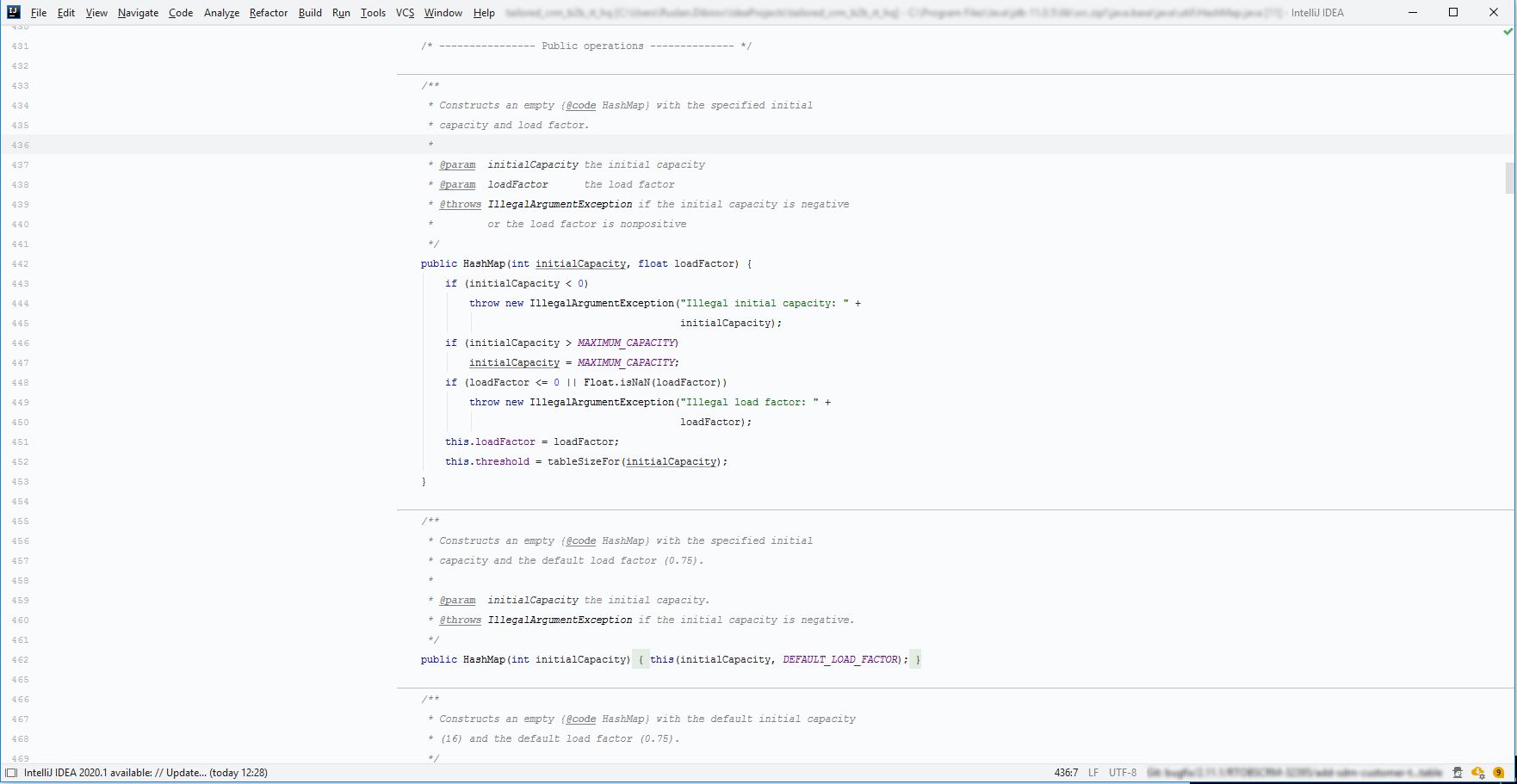
Task: Click green checkmark inspection status indicator
Action: (x=1508, y=32)
